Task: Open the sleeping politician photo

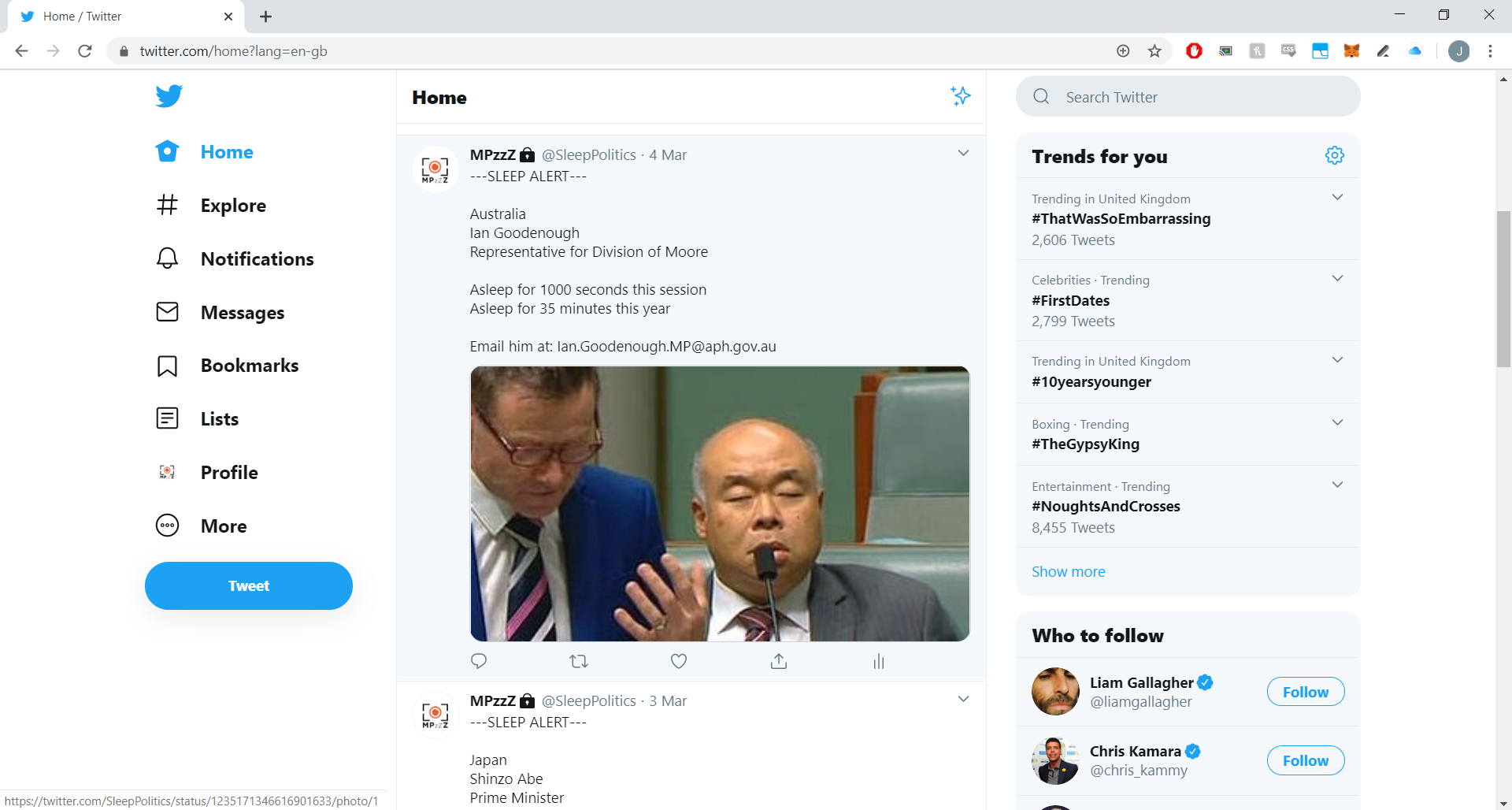Action: tap(720, 503)
